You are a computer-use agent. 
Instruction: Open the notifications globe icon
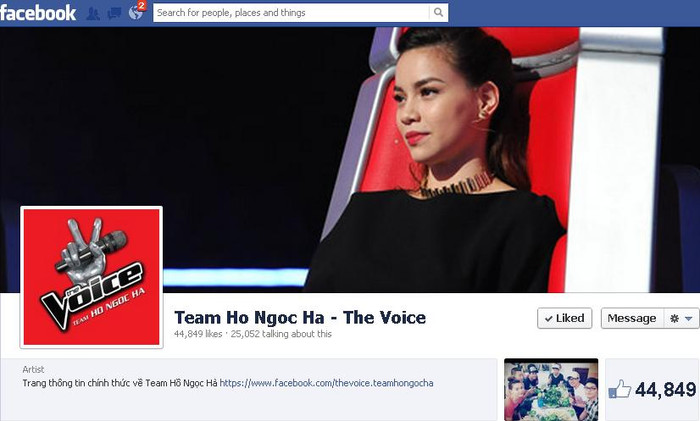click(x=136, y=13)
